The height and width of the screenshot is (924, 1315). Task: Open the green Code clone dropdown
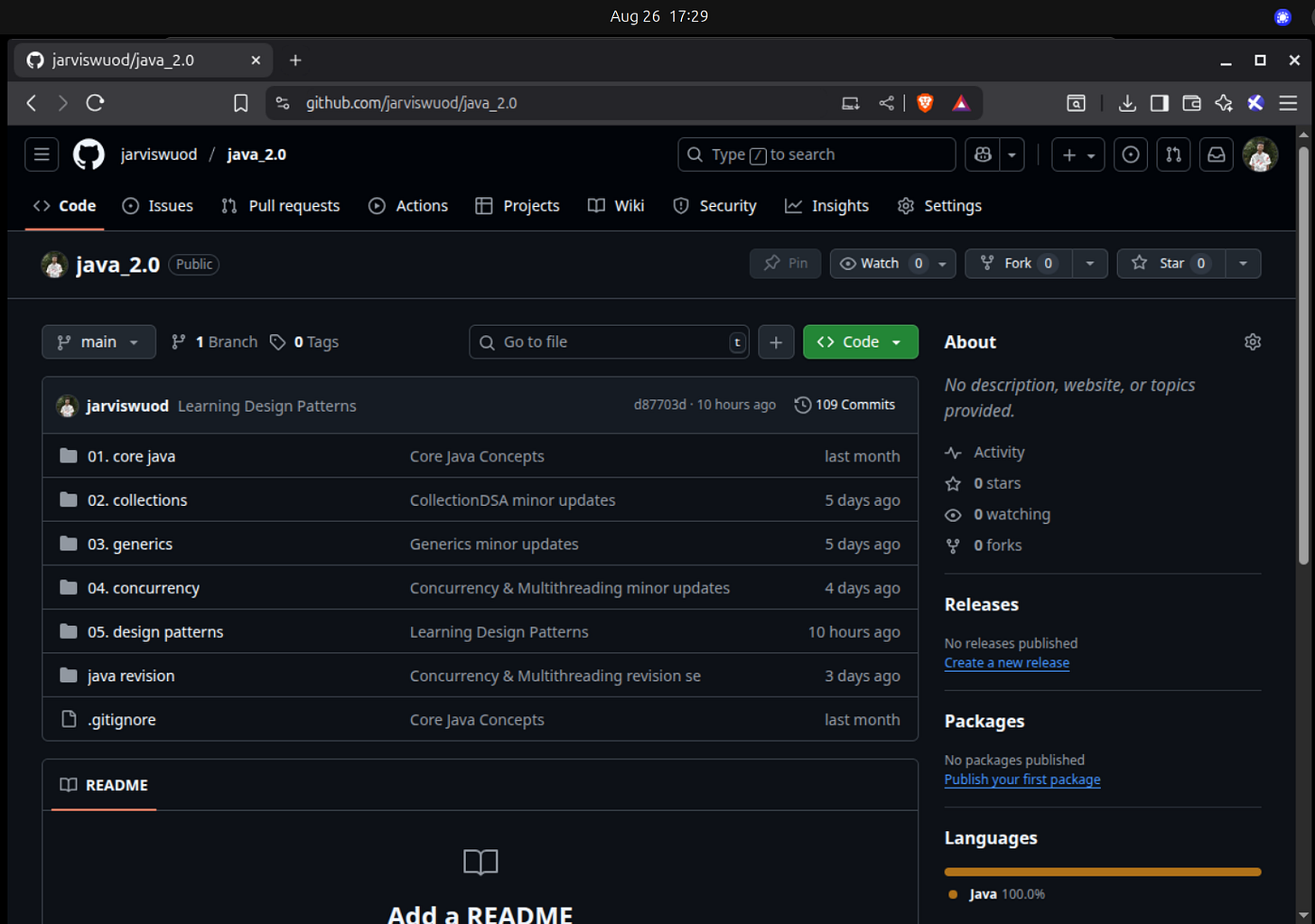(860, 341)
